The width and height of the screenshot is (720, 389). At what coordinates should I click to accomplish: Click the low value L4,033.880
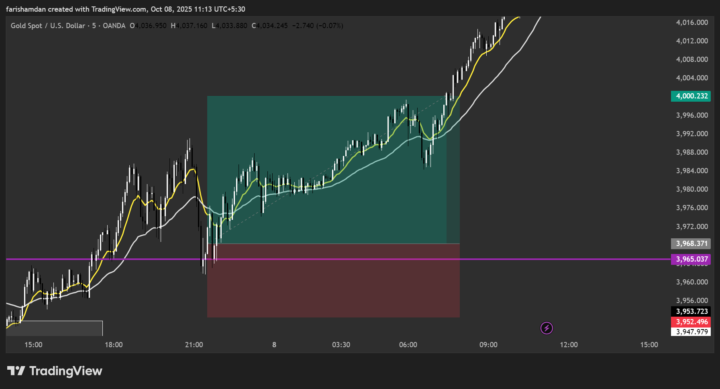[230, 26]
